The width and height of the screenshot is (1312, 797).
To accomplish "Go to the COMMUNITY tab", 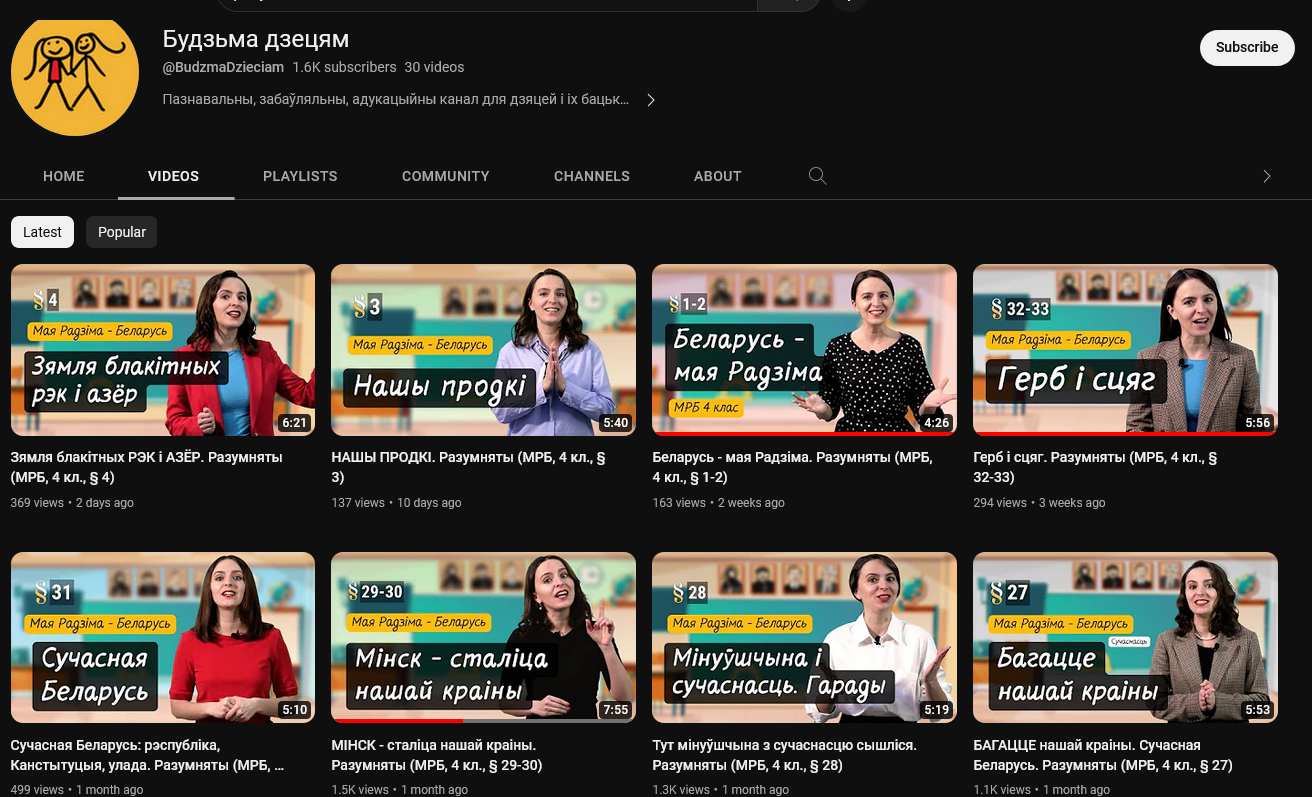I will (446, 176).
